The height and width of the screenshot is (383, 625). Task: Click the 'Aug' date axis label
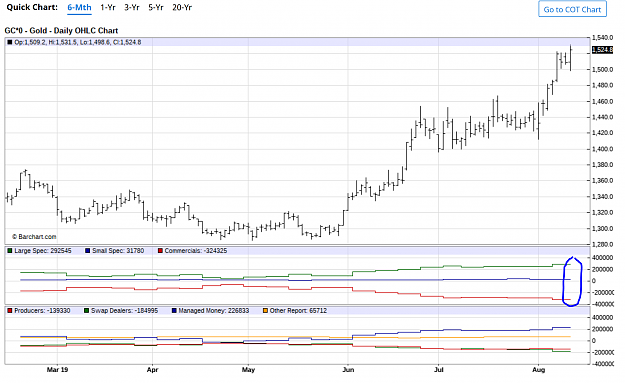click(539, 370)
